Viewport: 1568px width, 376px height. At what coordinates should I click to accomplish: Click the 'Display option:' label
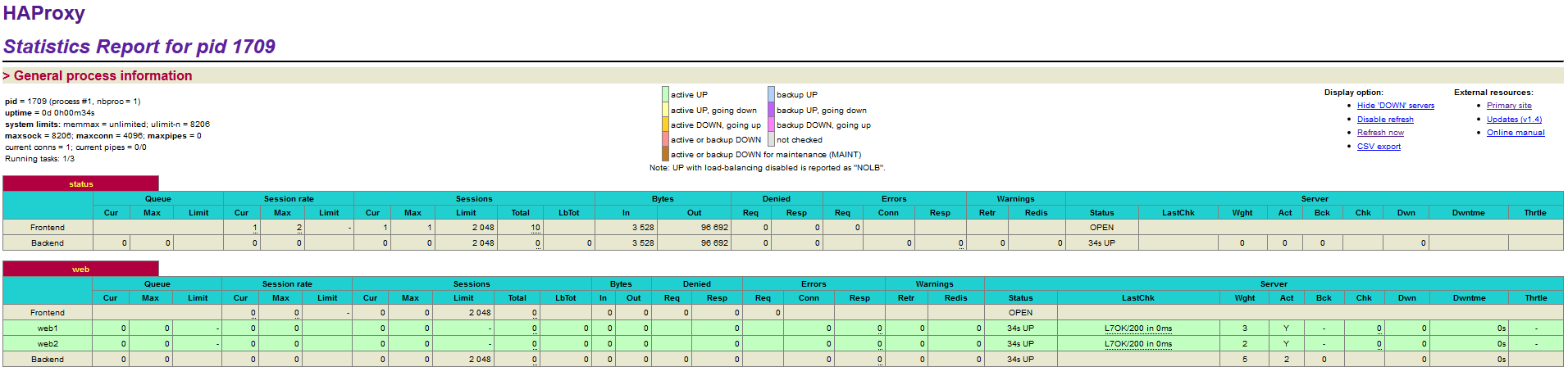[1353, 93]
